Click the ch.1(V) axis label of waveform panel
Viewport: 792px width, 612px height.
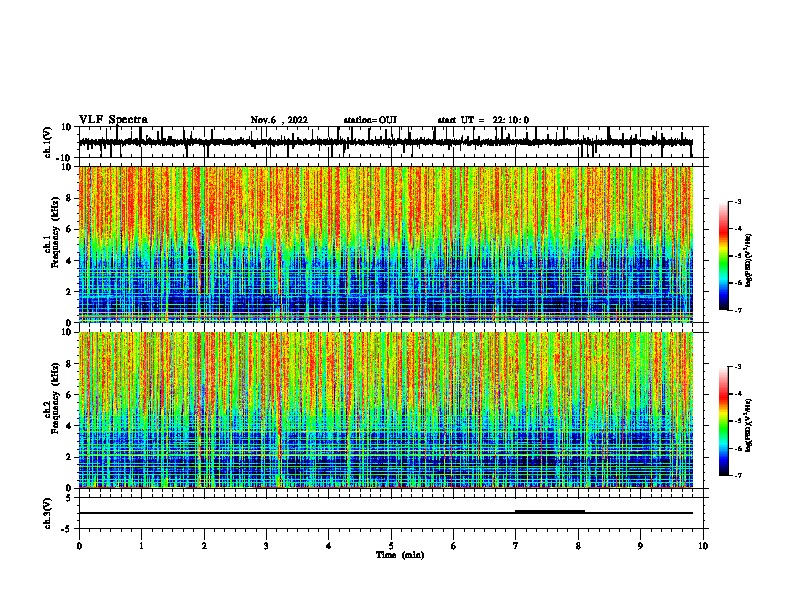(48, 142)
